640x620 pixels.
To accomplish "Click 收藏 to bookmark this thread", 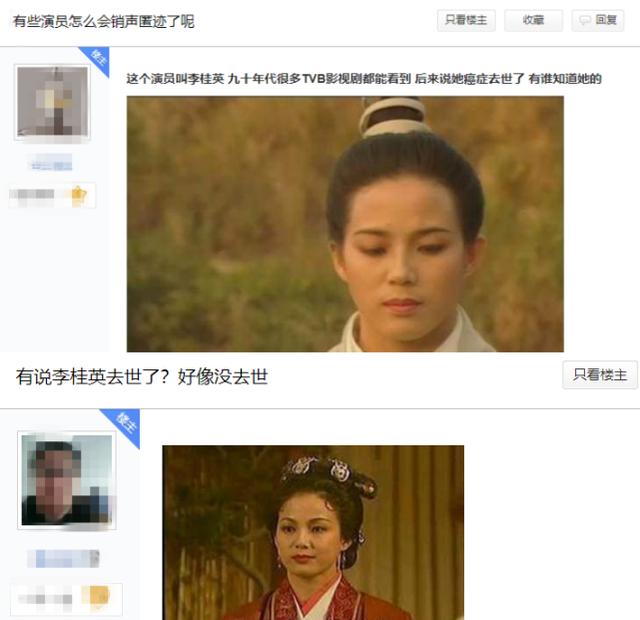I will (533, 20).
